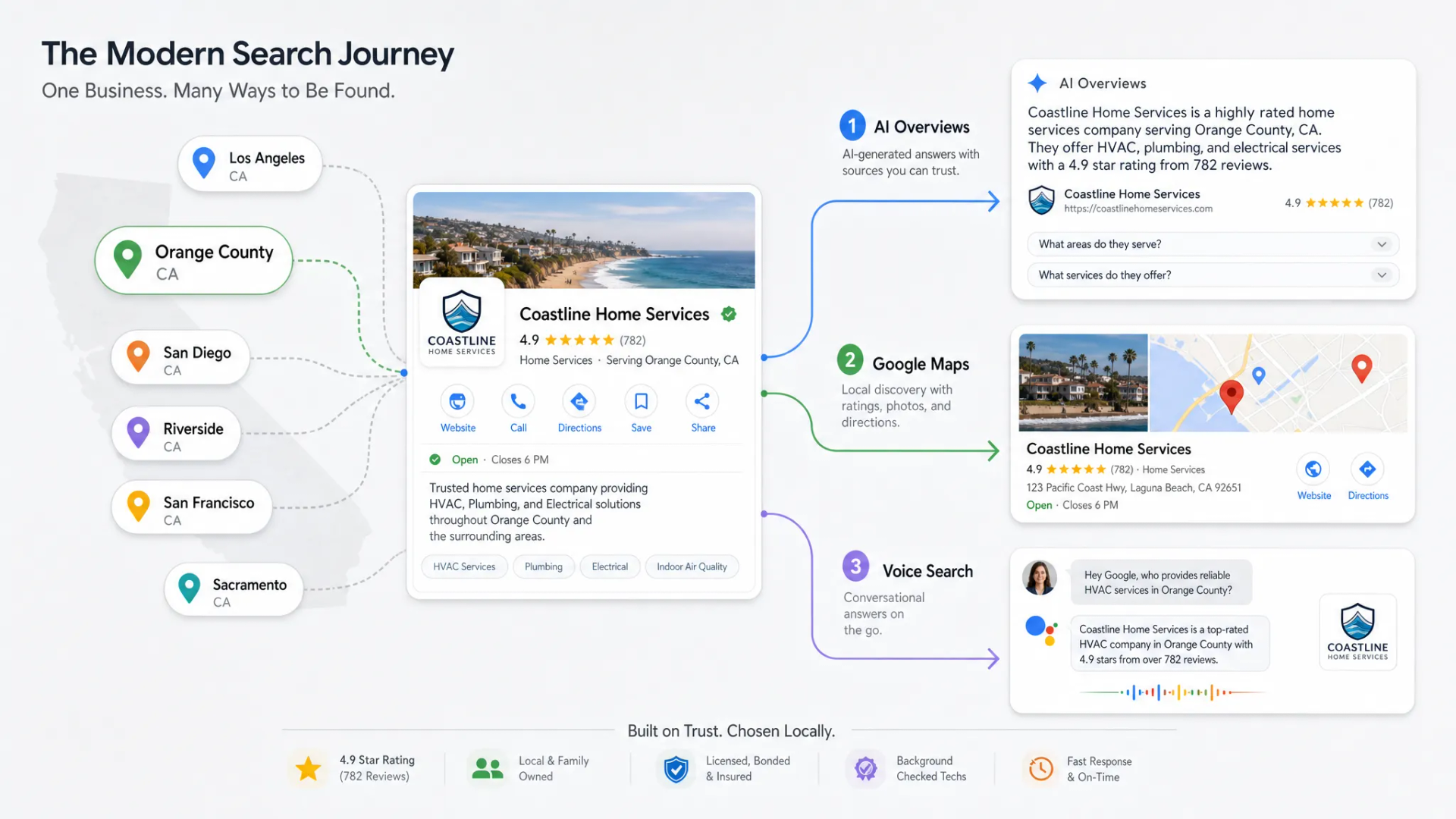Click the beach cover photo on business card
1456x819 pixels.
pyautogui.click(x=584, y=240)
